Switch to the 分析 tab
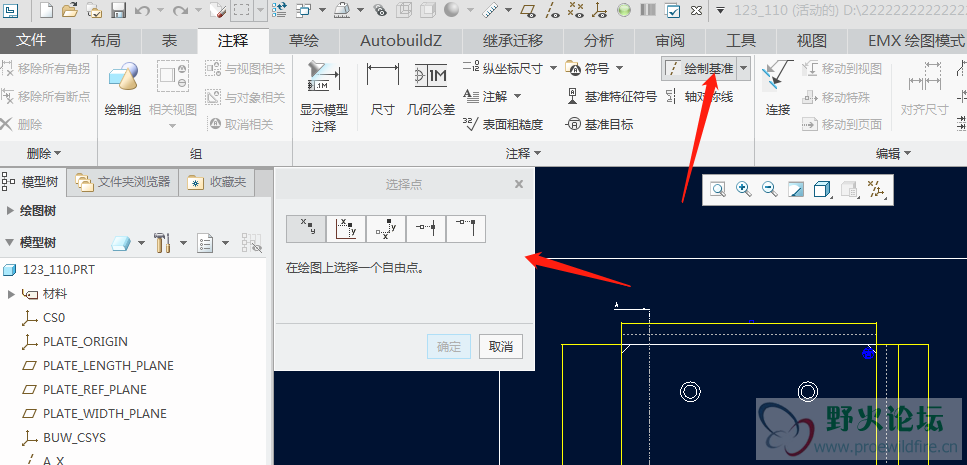The height and width of the screenshot is (465, 967). [x=599, y=41]
